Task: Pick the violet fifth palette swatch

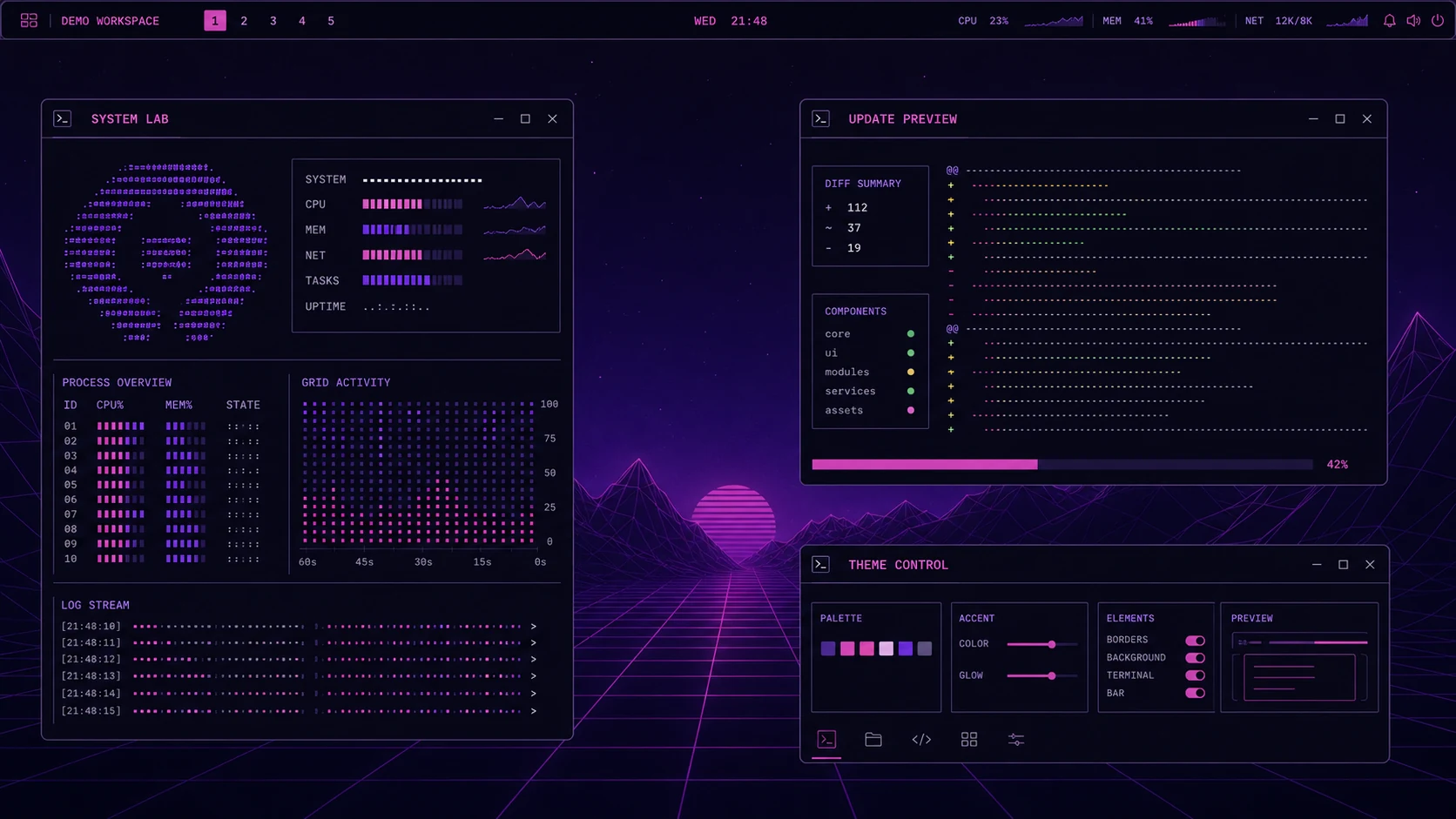Action: (x=906, y=648)
